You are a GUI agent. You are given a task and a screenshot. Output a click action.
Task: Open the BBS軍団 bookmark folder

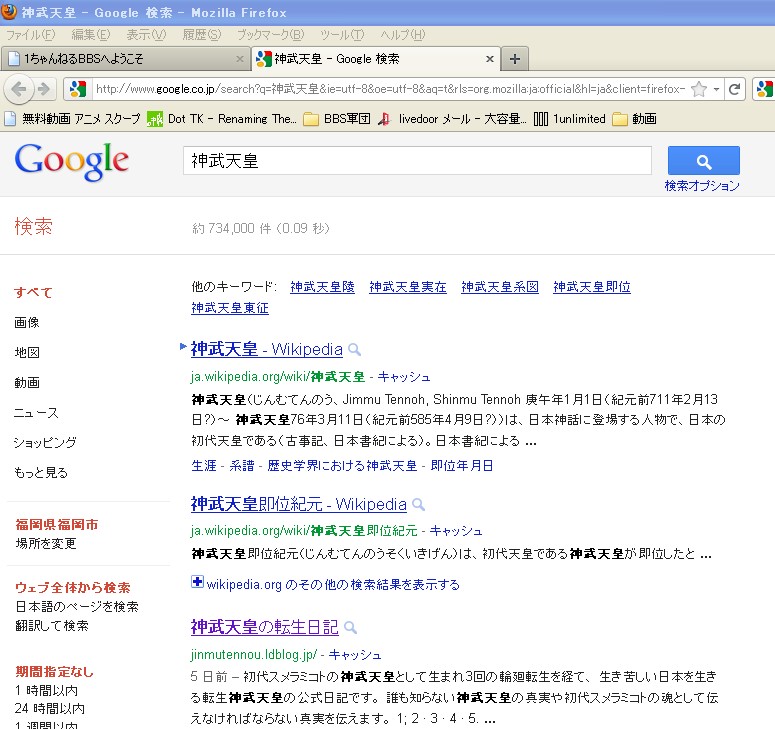337,119
